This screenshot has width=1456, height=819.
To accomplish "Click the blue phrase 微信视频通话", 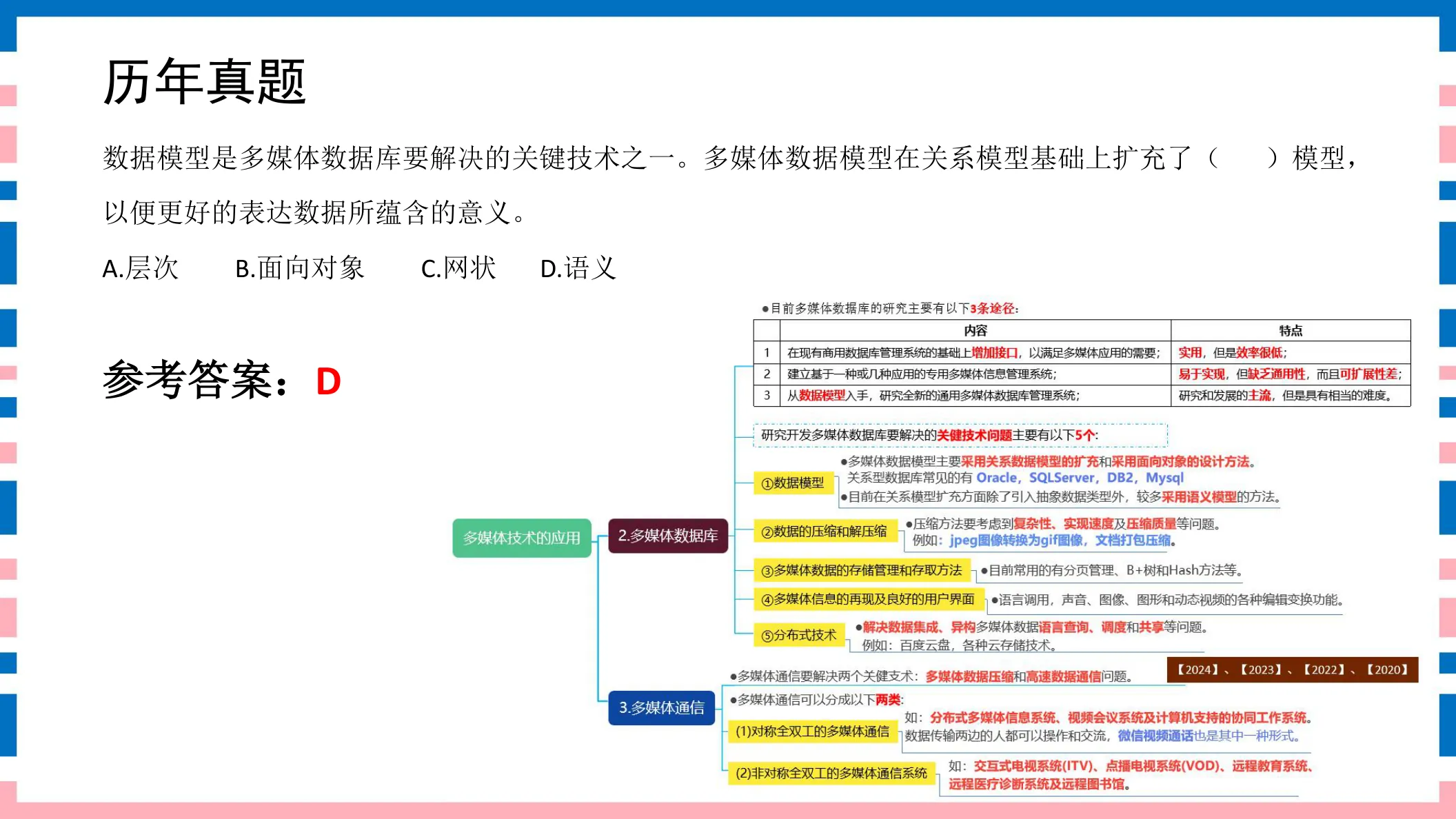I will pyautogui.click(x=1155, y=736).
